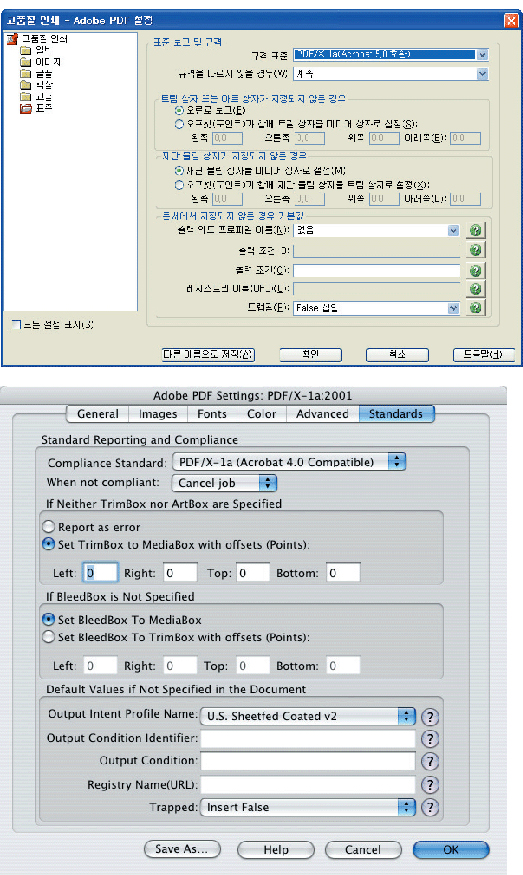Select first bleed box radio in Korean dialog
Viewport: 523px width, 875px height.
[x=179, y=171]
